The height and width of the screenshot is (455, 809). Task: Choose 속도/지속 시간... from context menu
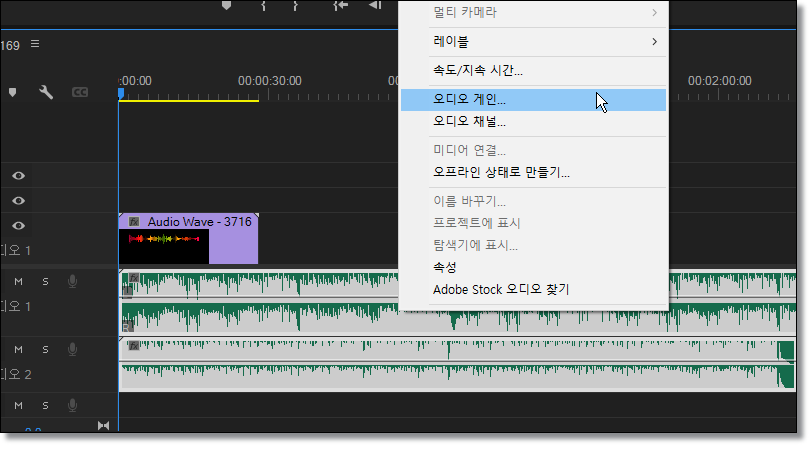(x=533, y=71)
